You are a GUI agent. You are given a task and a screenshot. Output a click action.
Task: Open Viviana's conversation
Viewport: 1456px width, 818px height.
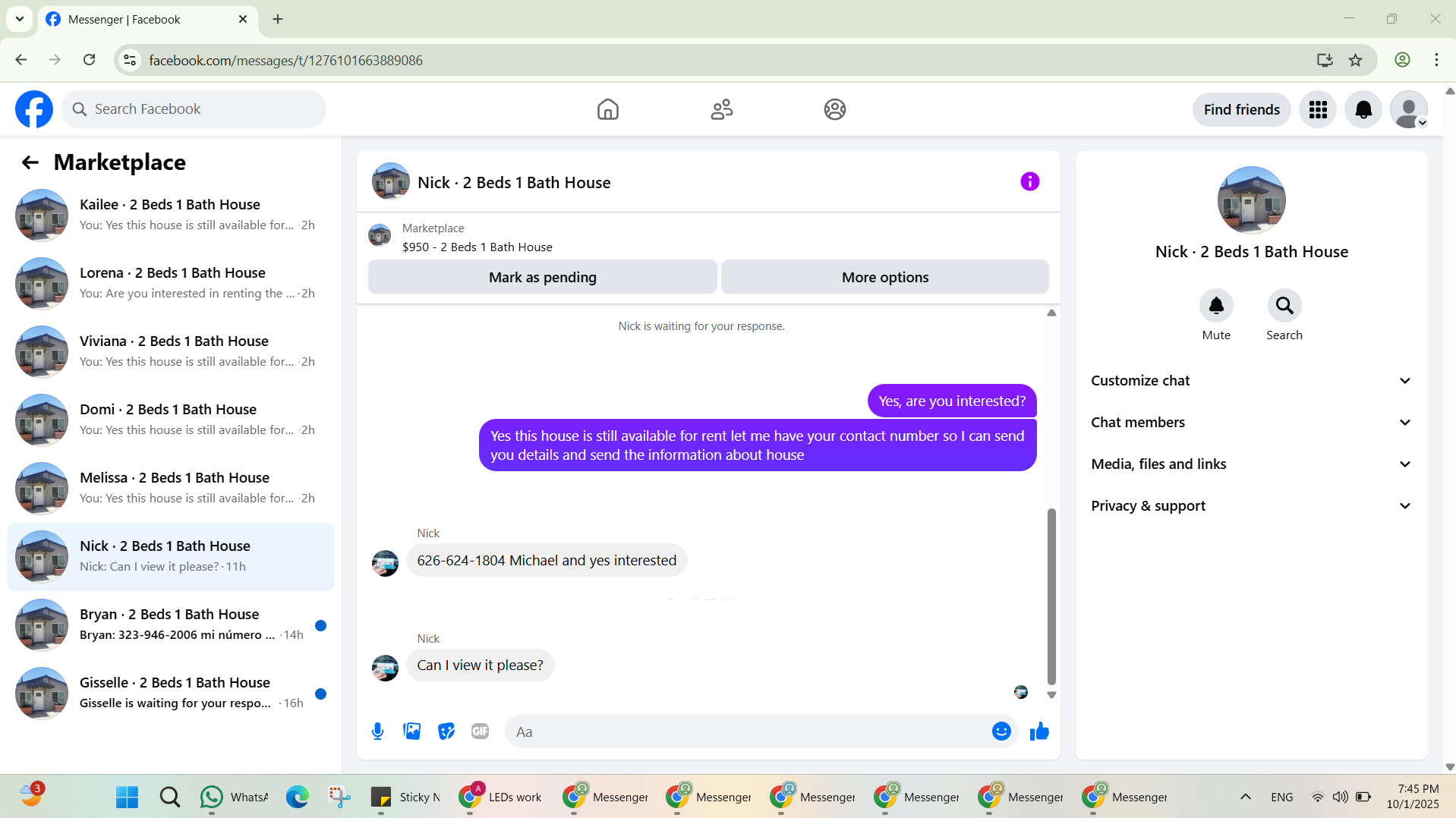pos(171,351)
